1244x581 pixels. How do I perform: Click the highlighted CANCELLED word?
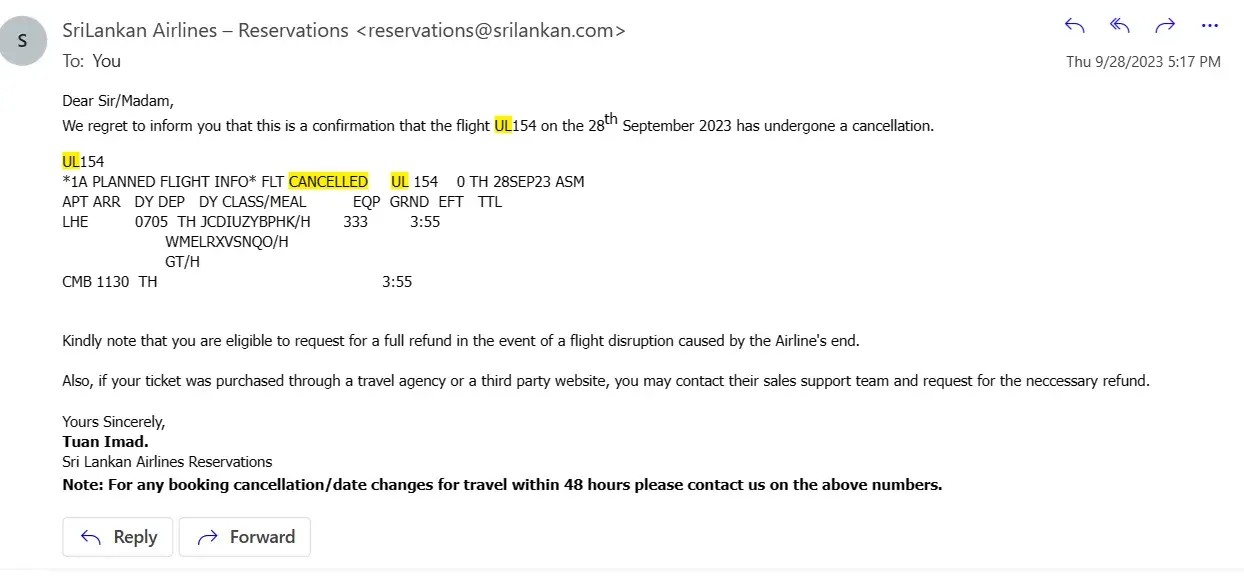[x=328, y=182]
